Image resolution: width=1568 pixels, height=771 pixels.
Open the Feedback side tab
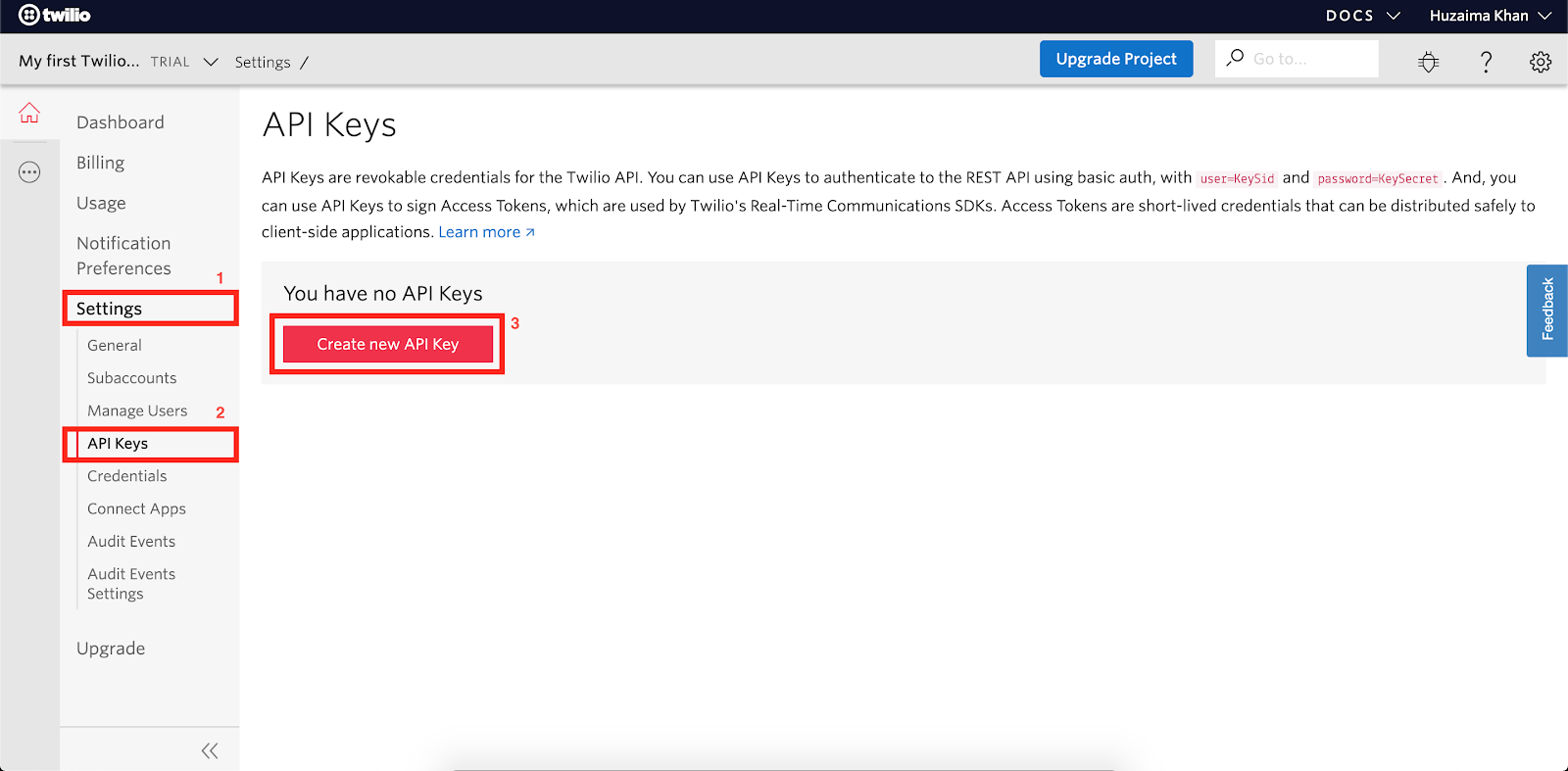click(1547, 310)
